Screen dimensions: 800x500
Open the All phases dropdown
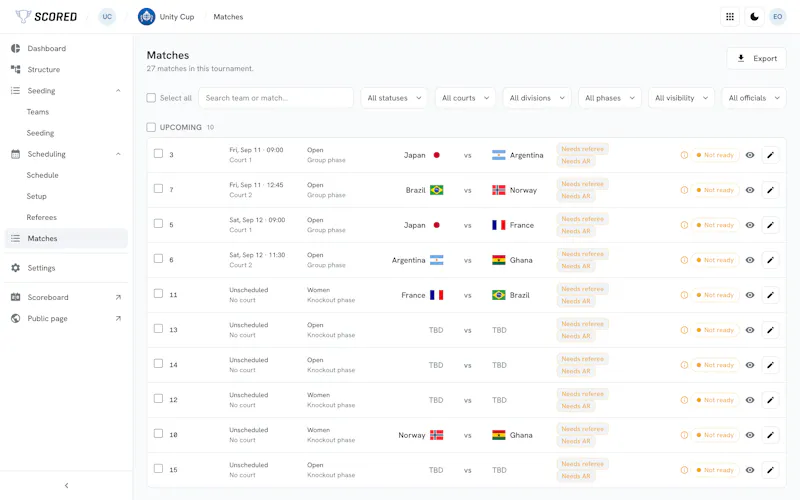(610, 98)
